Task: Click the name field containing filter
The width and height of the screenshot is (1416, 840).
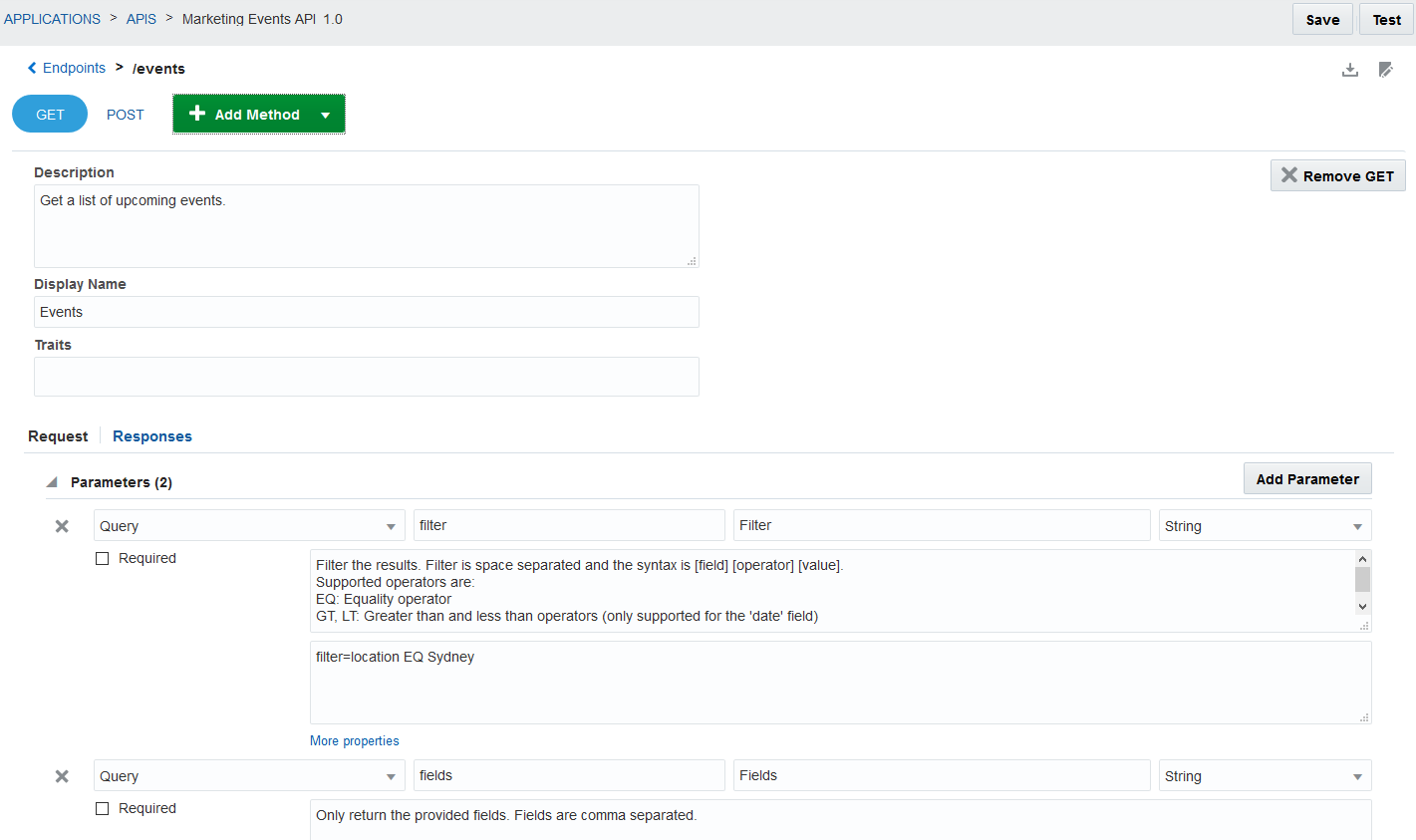Action: pyautogui.click(x=569, y=525)
